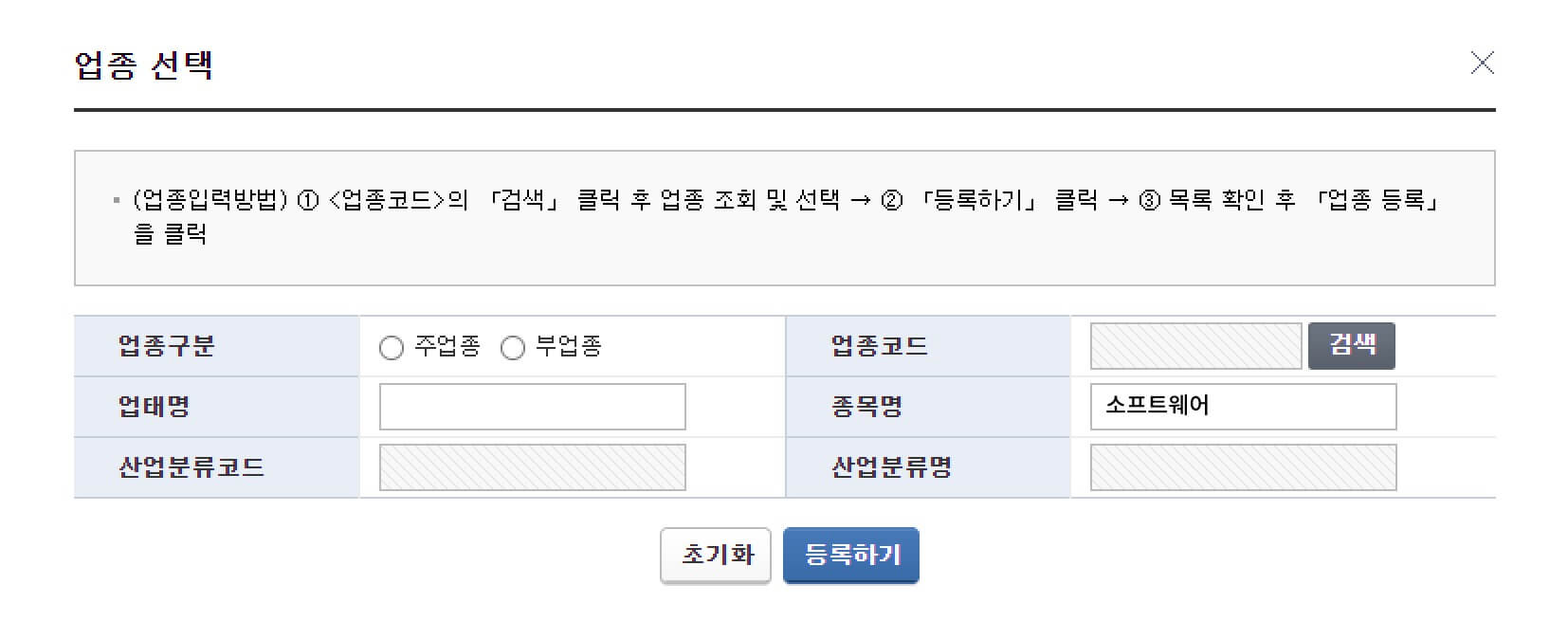Focus the 업종코드 disabled field
Viewport: 1568px width, 639px height.
pyautogui.click(x=1195, y=346)
